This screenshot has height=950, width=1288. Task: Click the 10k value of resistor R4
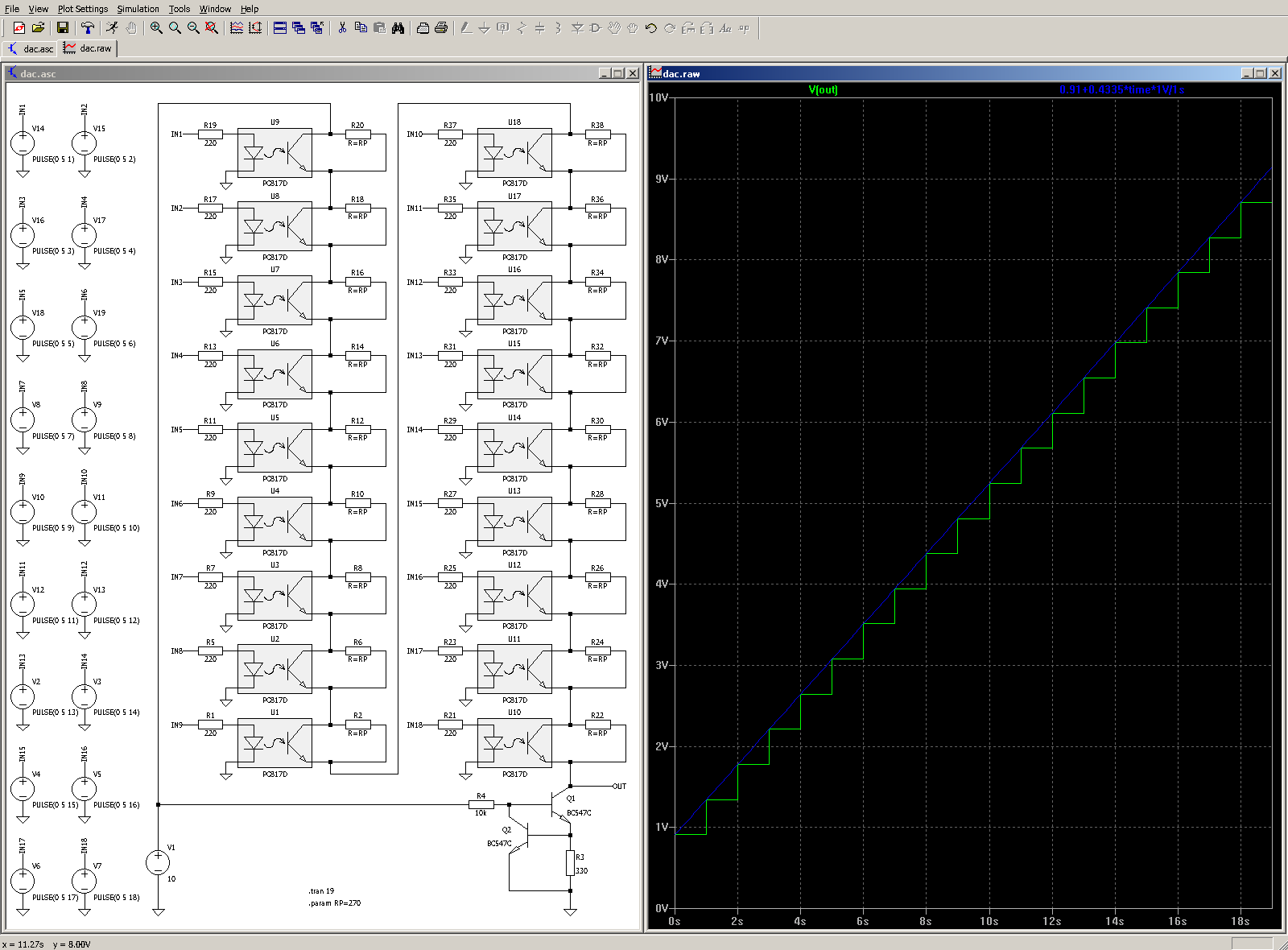pos(481,813)
